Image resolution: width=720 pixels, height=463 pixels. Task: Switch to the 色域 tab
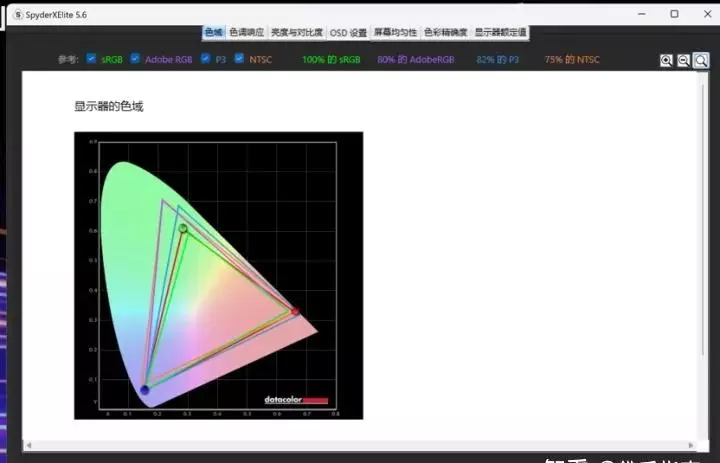(214, 33)
